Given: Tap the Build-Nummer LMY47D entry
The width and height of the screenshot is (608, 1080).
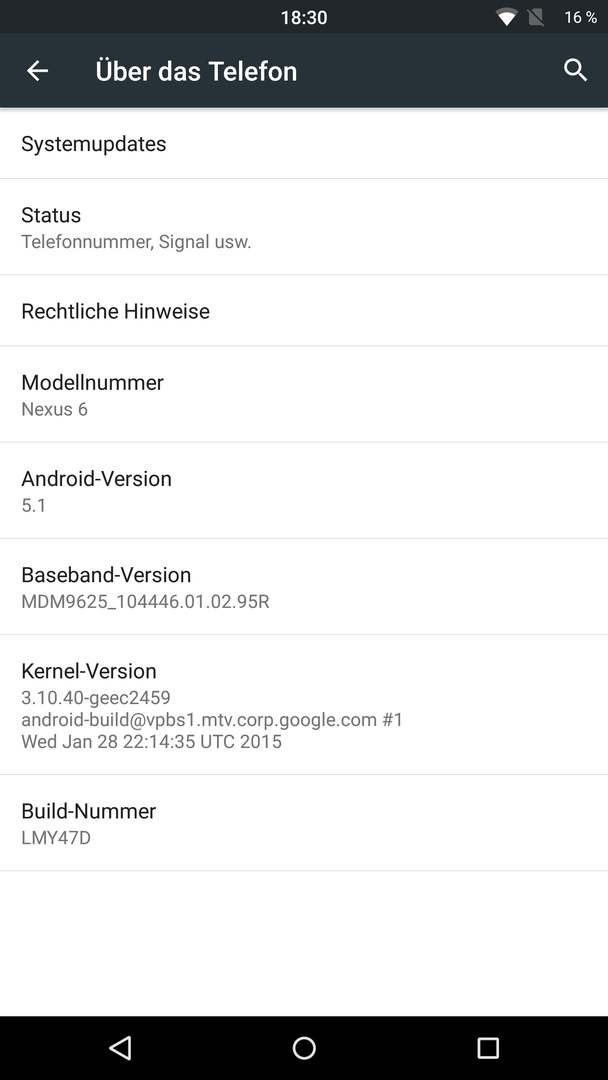Looking at the screenshot, I should 304,823.
